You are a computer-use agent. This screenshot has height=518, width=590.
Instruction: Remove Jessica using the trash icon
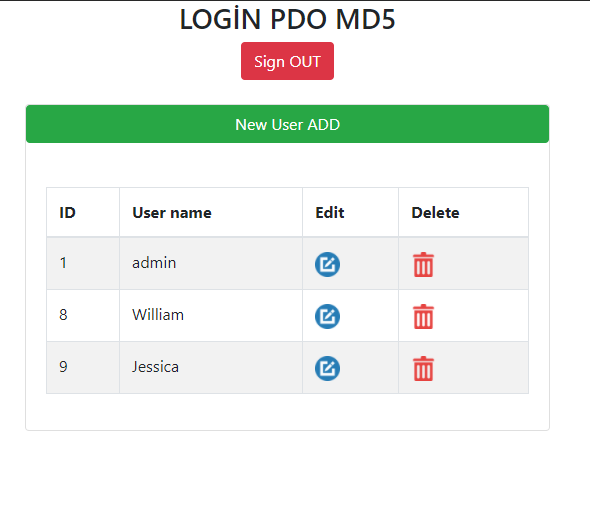click(x=423, y=368)
